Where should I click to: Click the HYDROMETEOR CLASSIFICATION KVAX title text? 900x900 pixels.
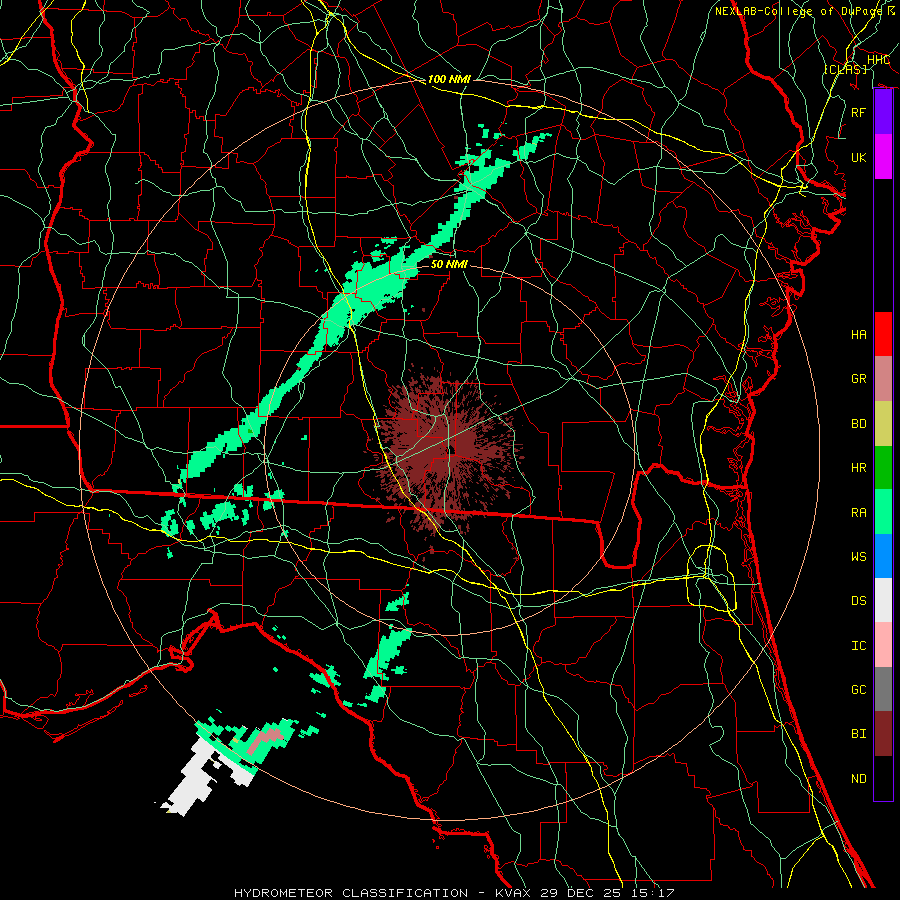(x=454, y=893)
